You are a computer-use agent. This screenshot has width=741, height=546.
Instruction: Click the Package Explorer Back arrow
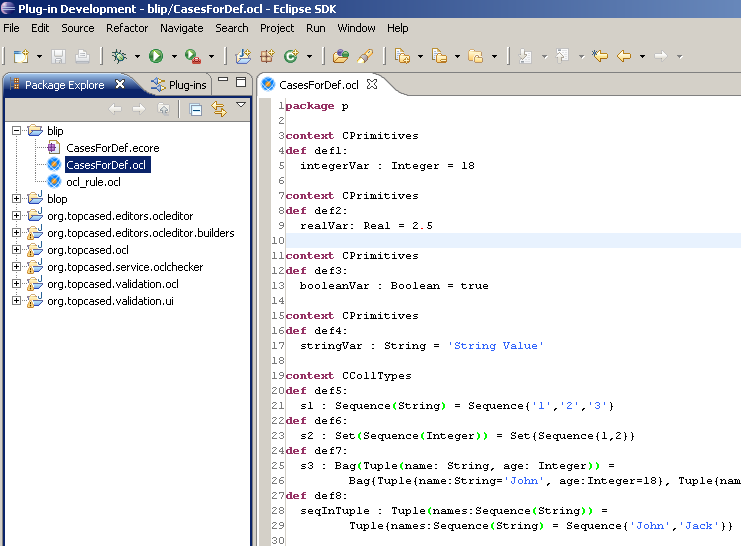pyautogui.click(x=115, y=110)
